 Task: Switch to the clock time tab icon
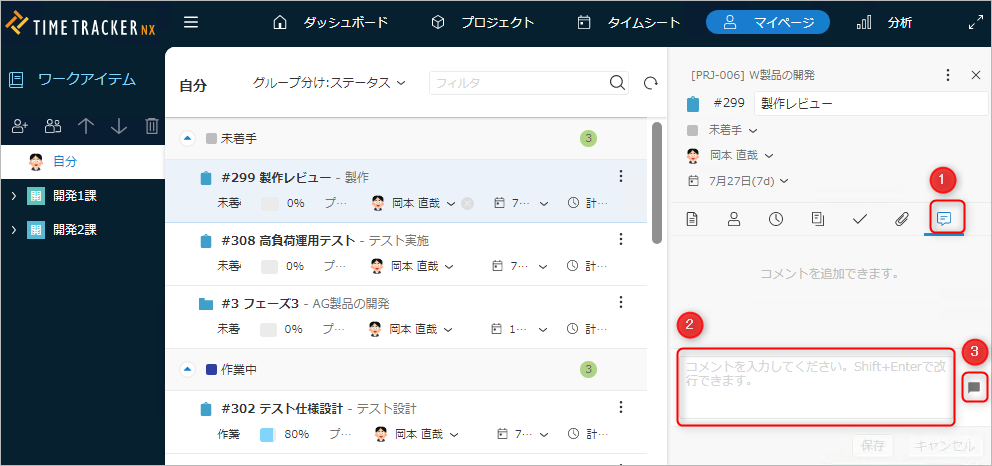(x=776, y=219)
